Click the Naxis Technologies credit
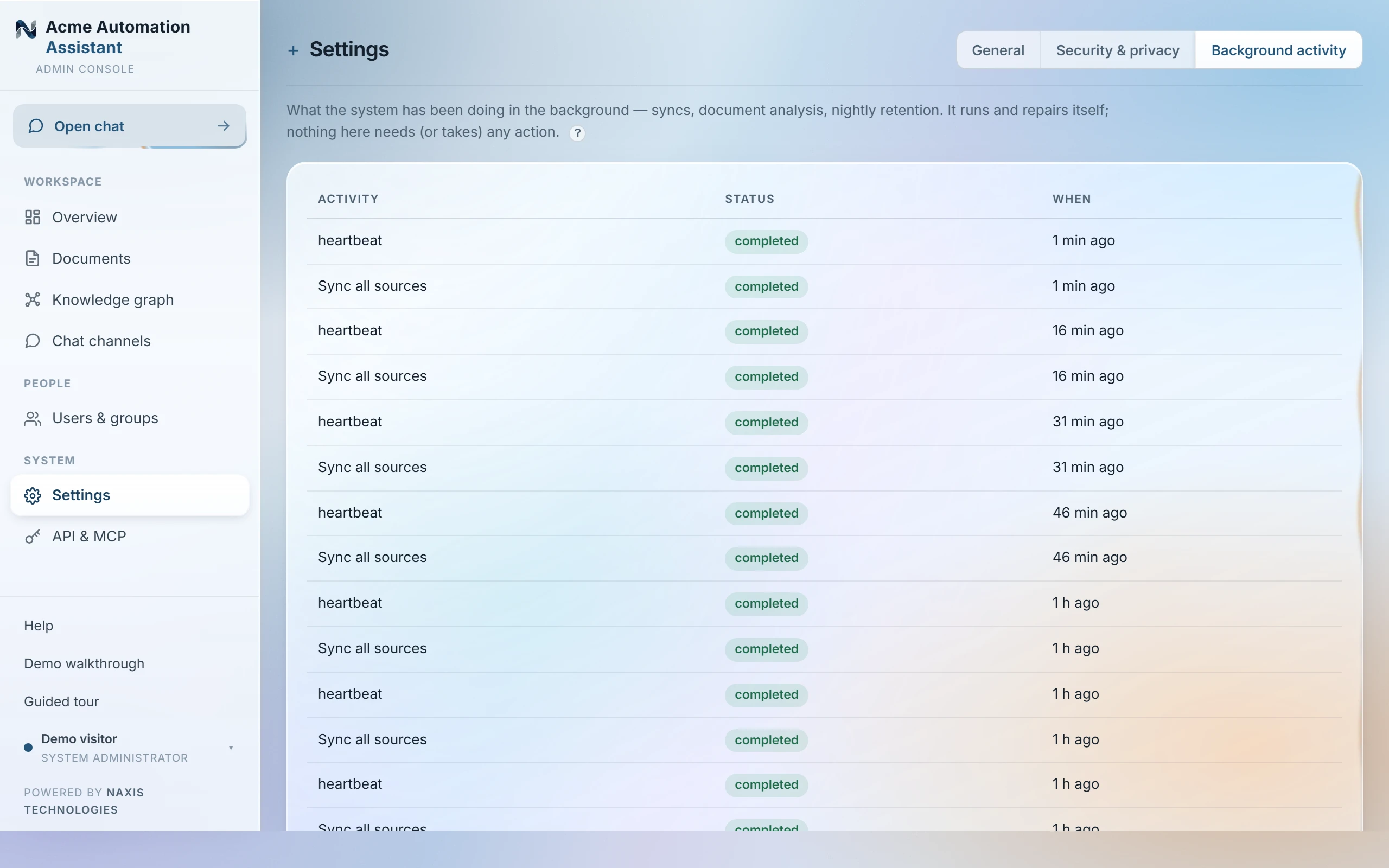 84,801
